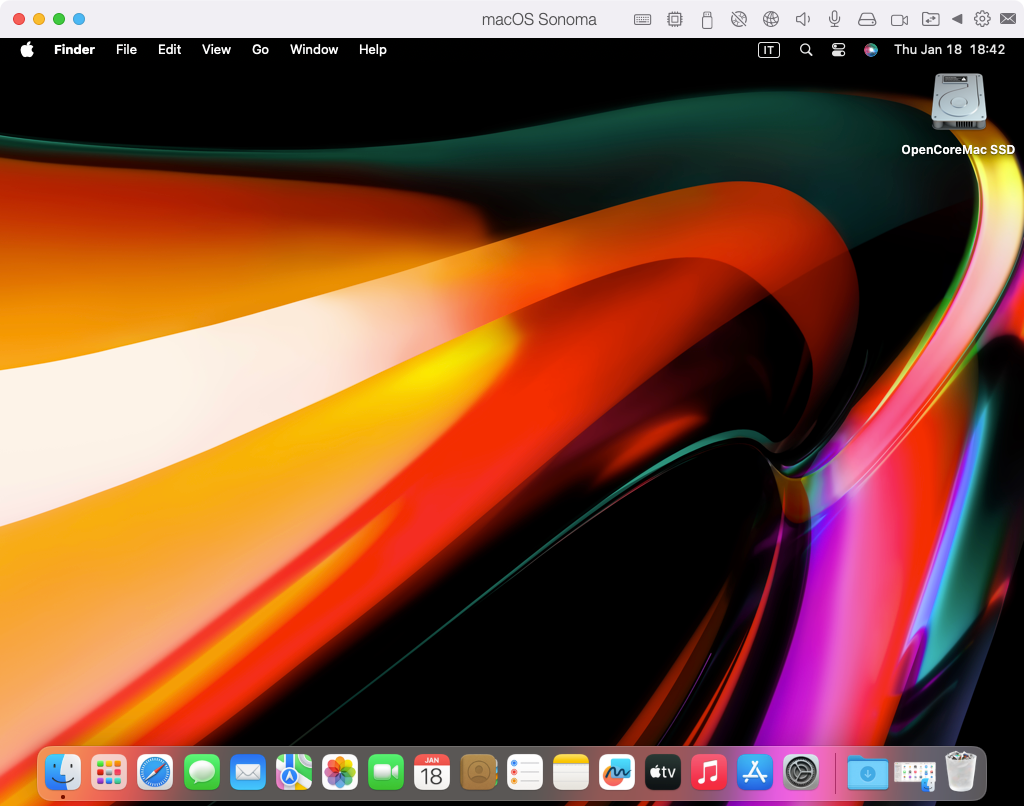Image resolution: width=1024 pixels, height=806 pixels.
Task: Open the Trash in the Dock
Action: pos(960,772)
